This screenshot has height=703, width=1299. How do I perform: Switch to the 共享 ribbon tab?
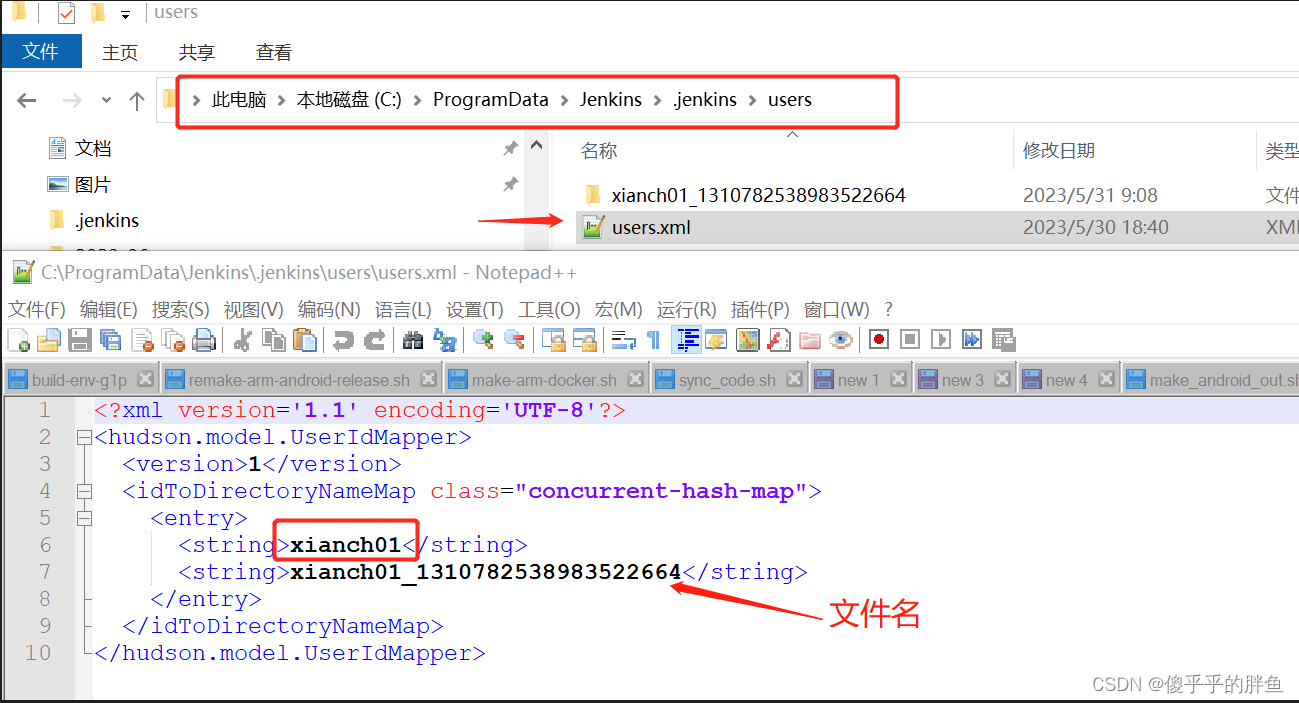coord(197,52)
